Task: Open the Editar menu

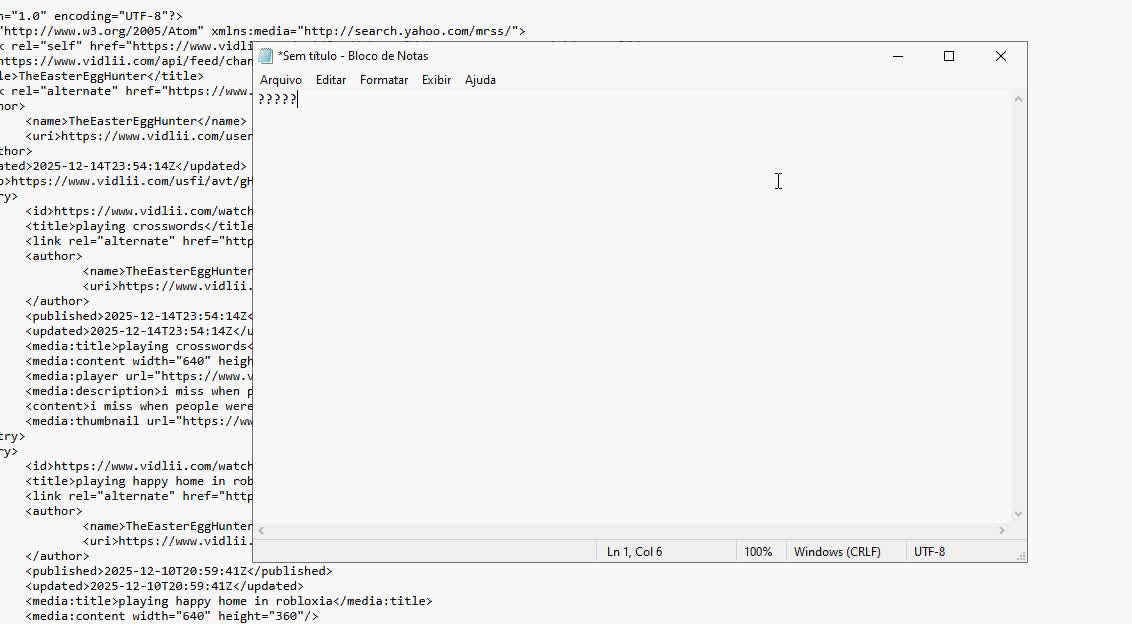Action: 331,80
